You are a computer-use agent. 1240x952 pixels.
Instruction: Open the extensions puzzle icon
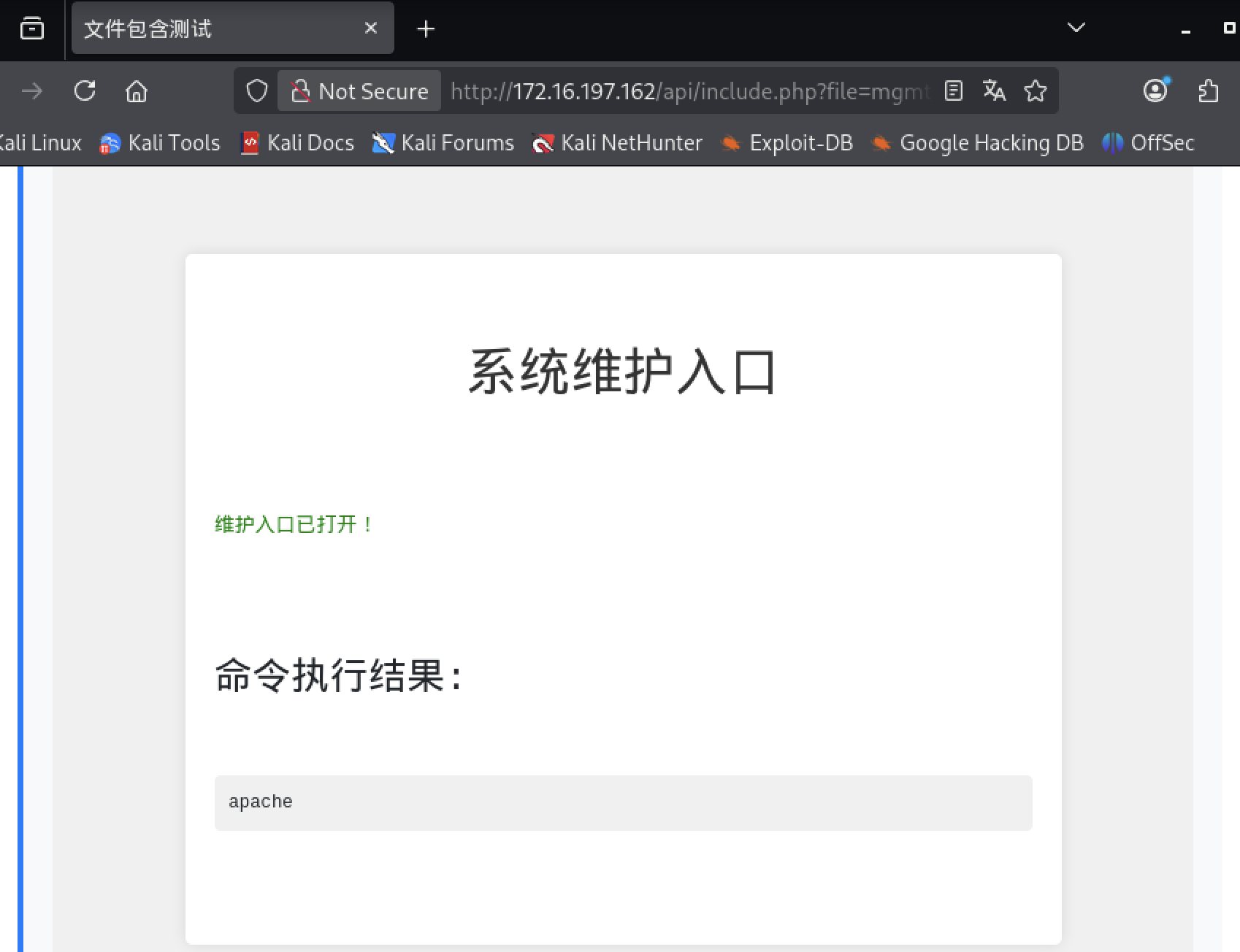(1208, 91)
